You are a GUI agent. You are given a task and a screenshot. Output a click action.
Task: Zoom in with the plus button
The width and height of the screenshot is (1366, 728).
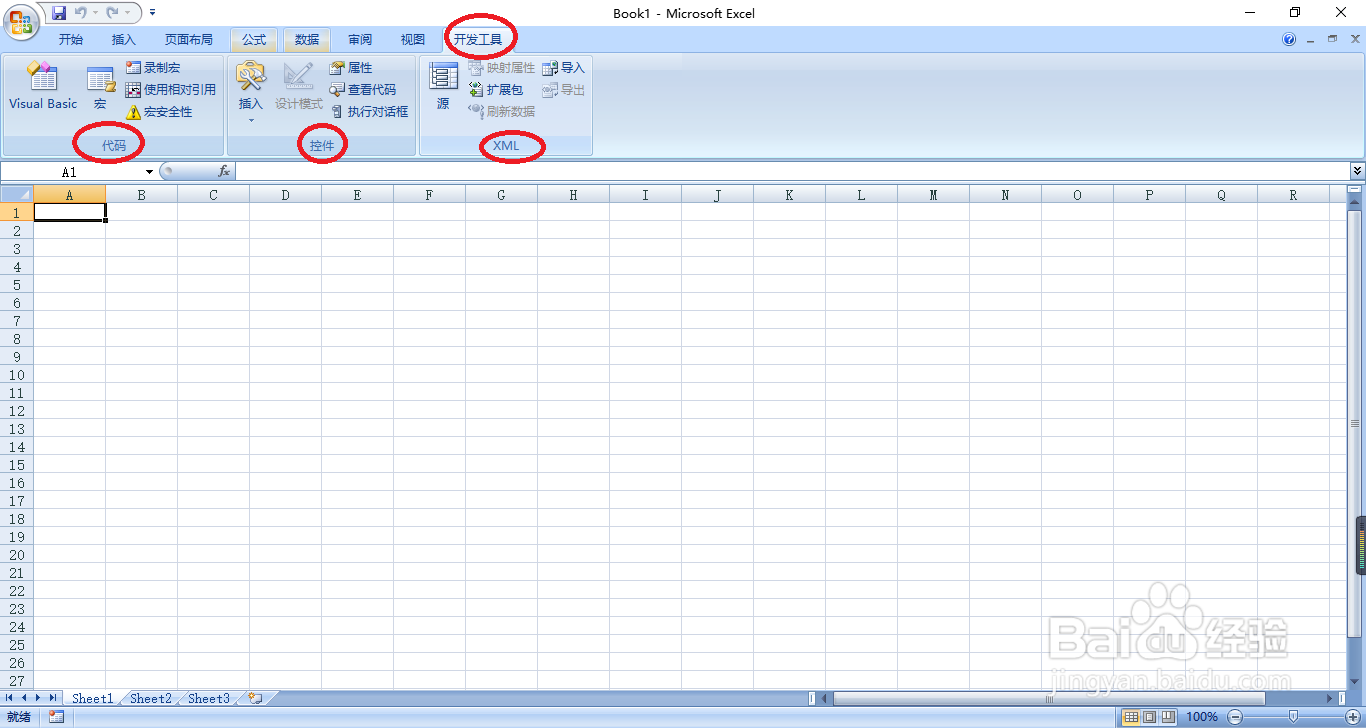click(x=1352, y=717)
